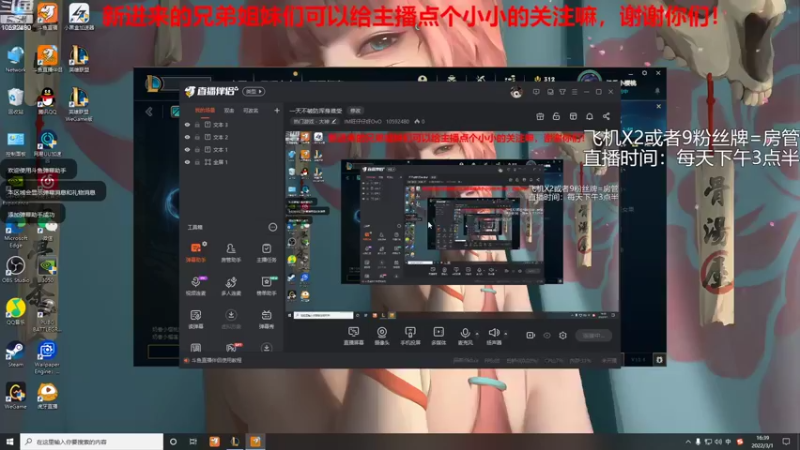The height and width of the screenshot is (450, 800).
Task: Toggle visibility of the 文本 2 source
Action: pos(187,137)
